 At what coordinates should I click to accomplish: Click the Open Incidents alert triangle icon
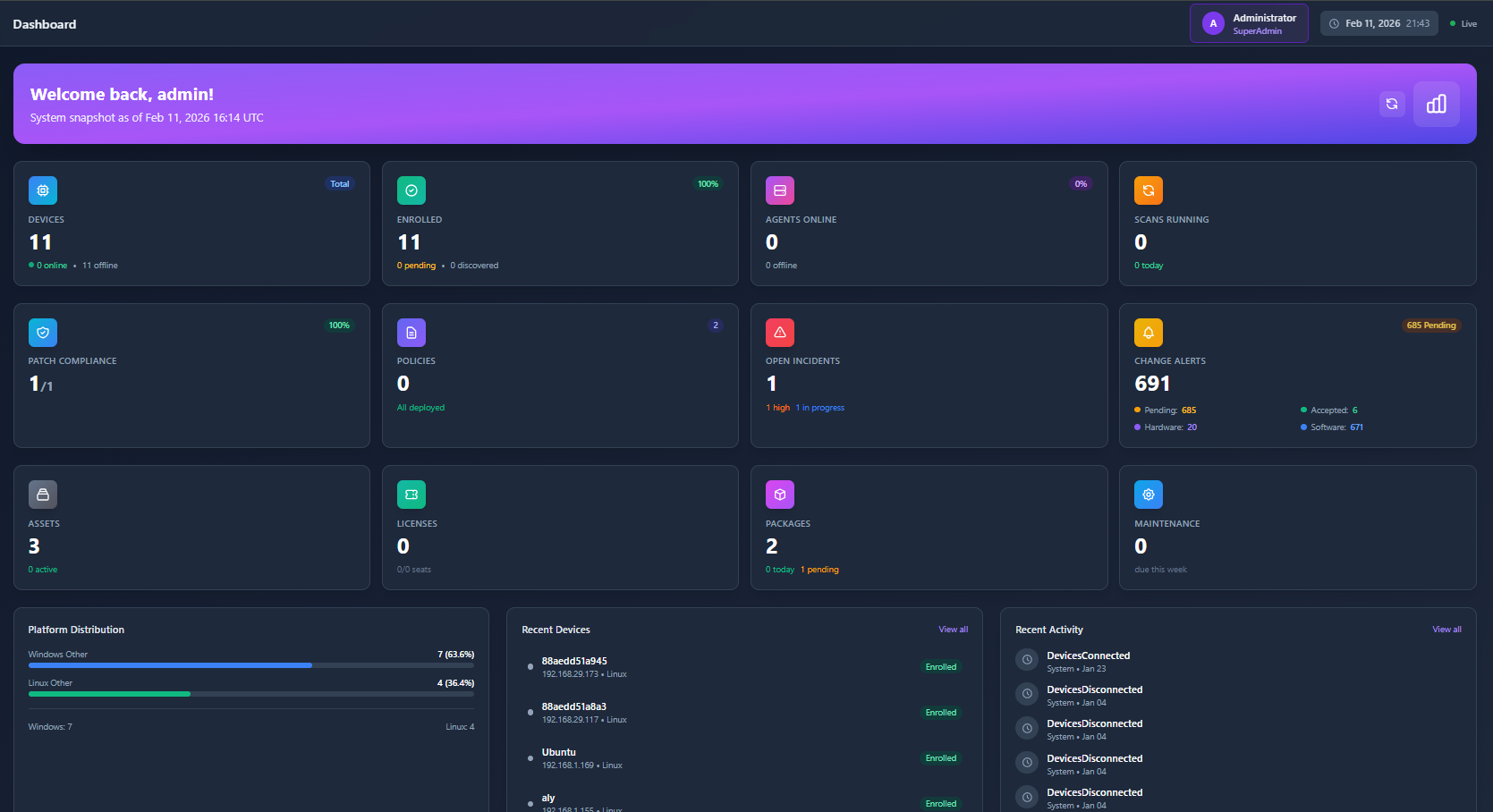point(779,332)
